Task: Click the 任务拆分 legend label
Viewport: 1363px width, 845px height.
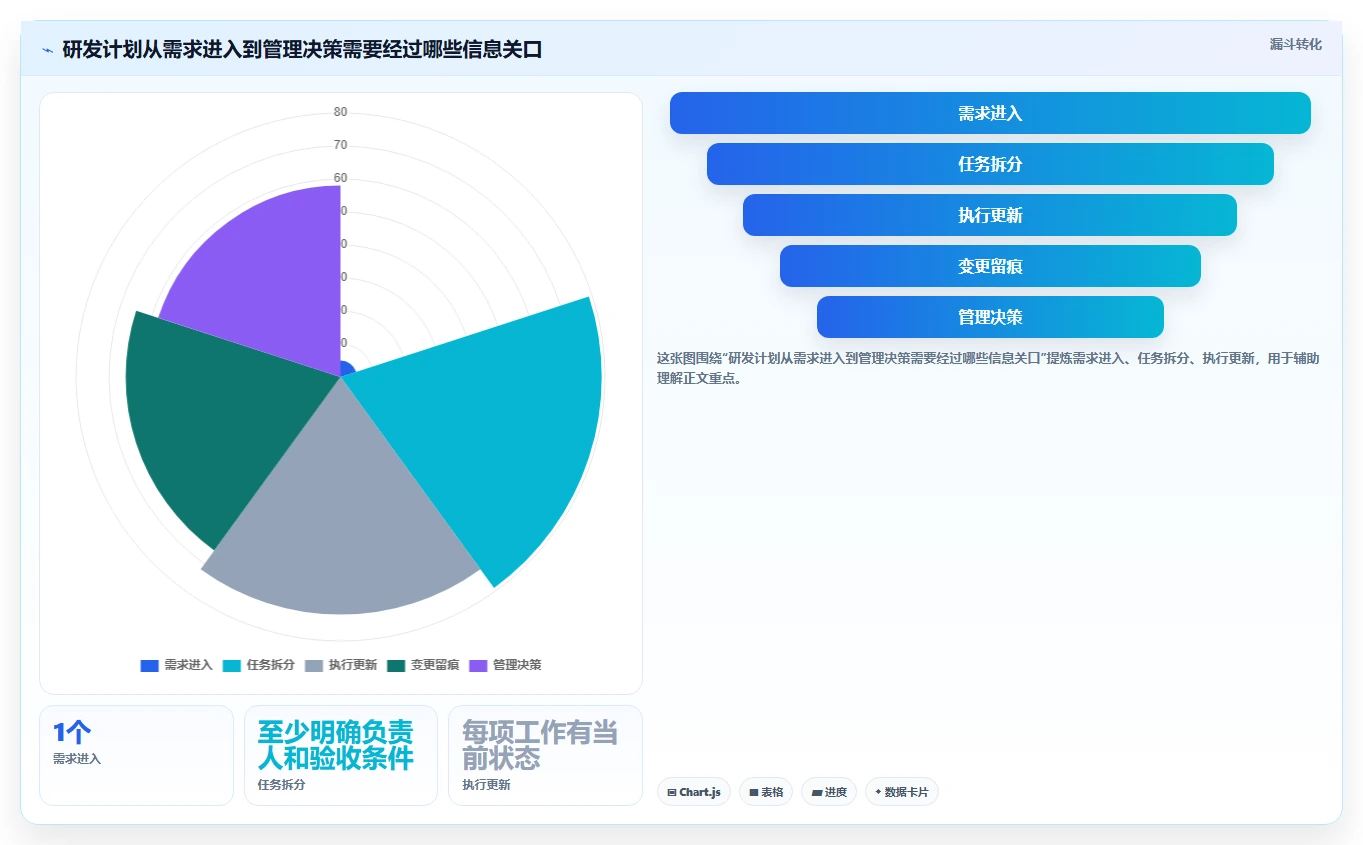Action: point(271,665)
